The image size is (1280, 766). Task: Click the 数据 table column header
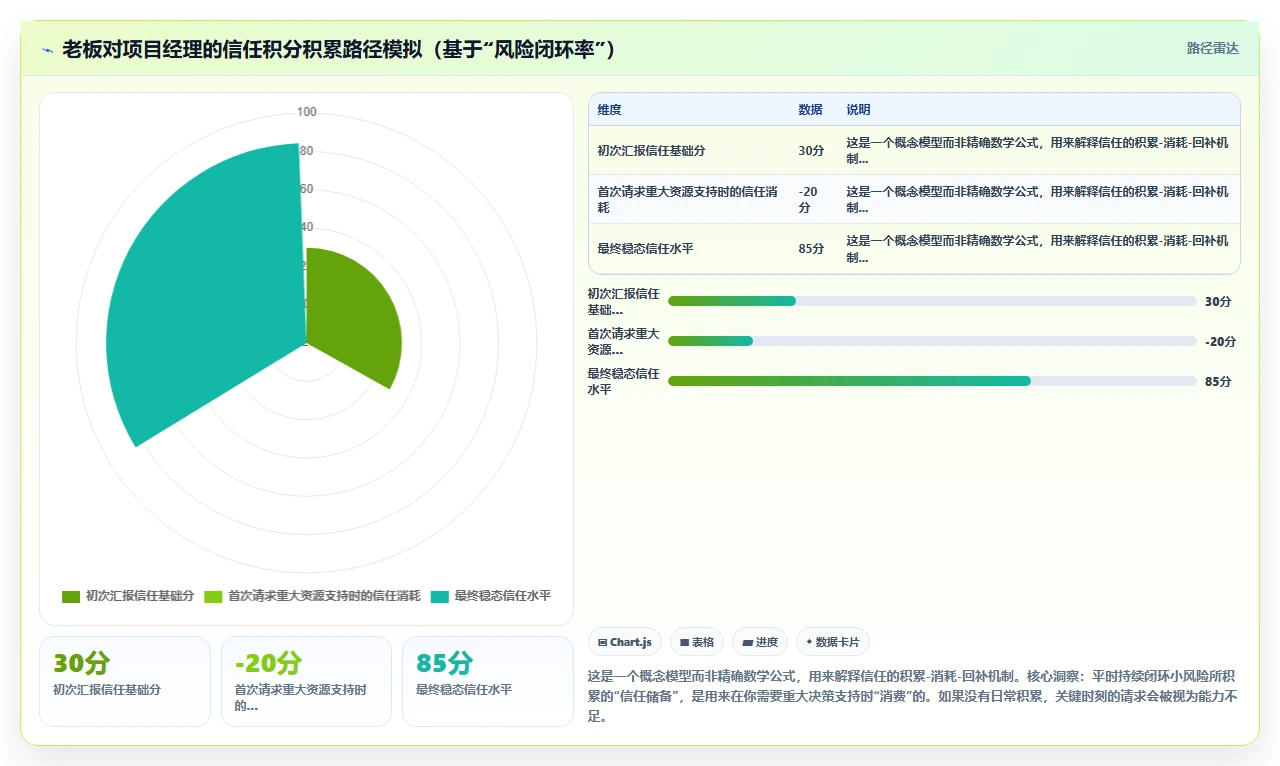coord(810,110)
